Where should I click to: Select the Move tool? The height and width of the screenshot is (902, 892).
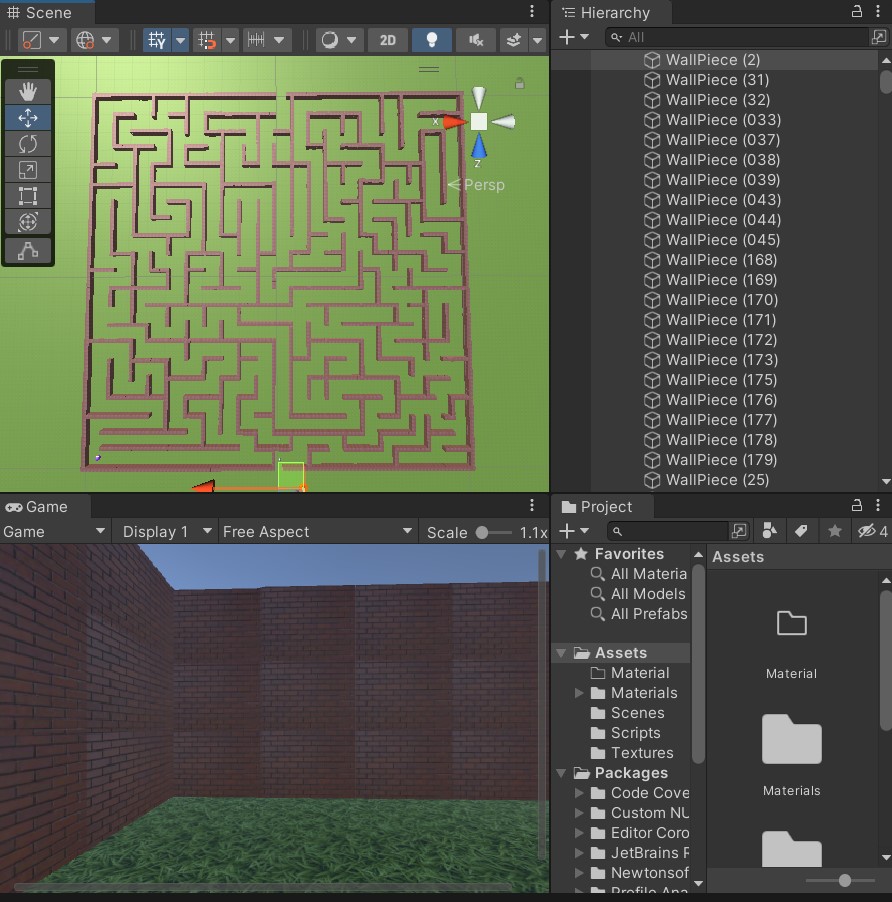(x=28, y=118)
